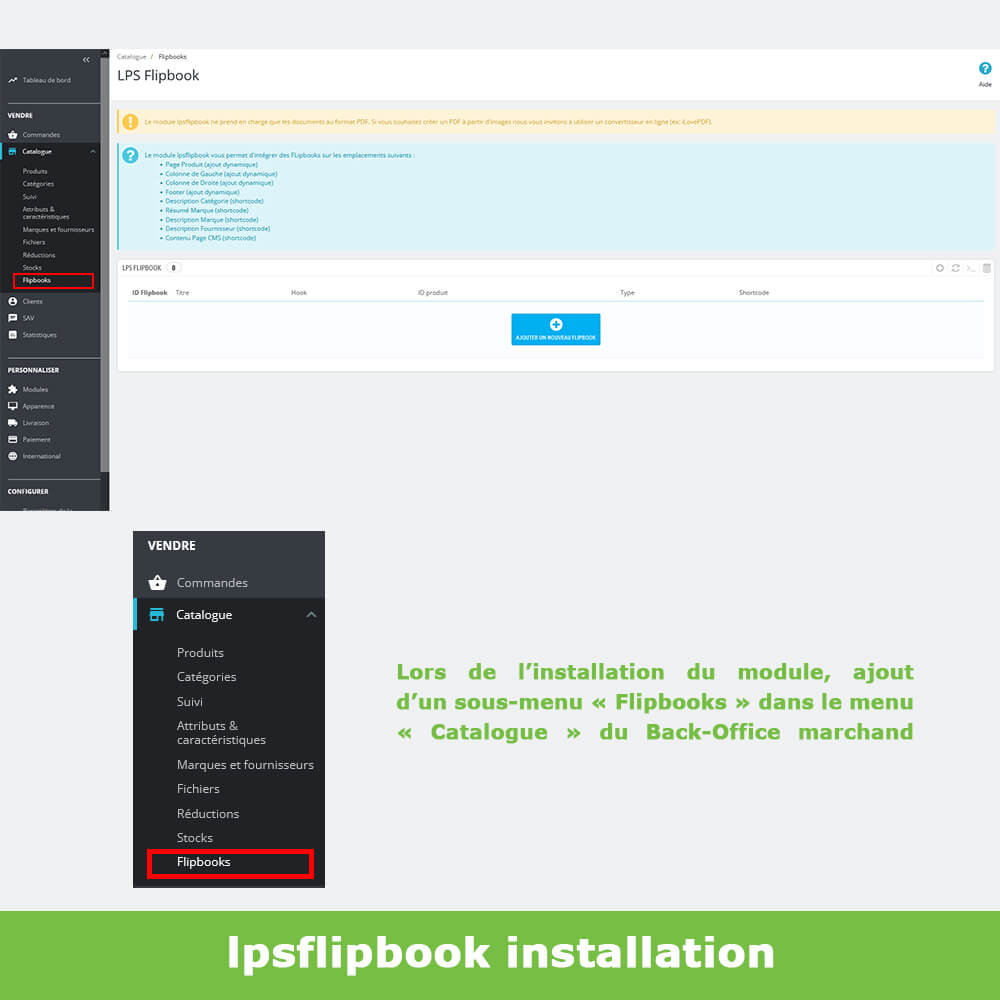1000x1000 pixels.
Task: Click the trash-style icon at the table toolbar end
Action: [x=987, y=268]
